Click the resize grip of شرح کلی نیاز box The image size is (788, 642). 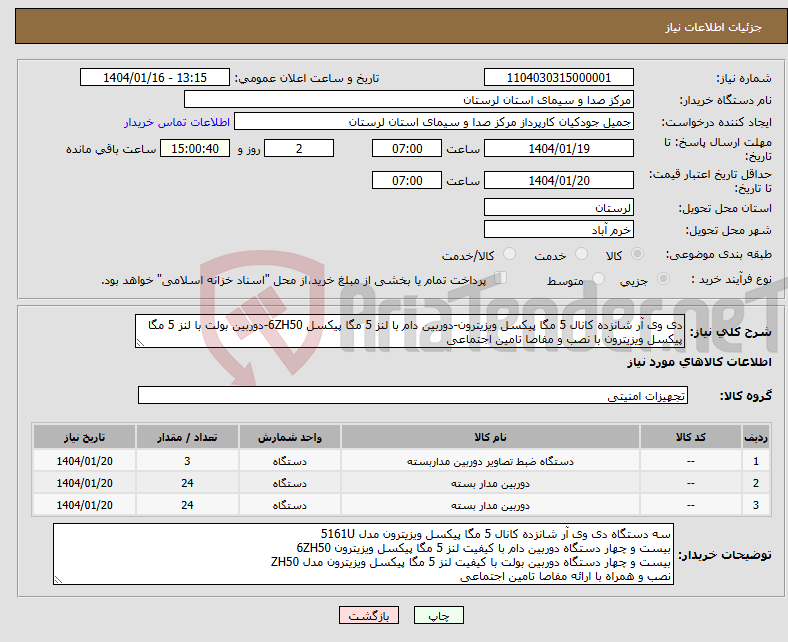pyautogui.click(x=140, y=343)
